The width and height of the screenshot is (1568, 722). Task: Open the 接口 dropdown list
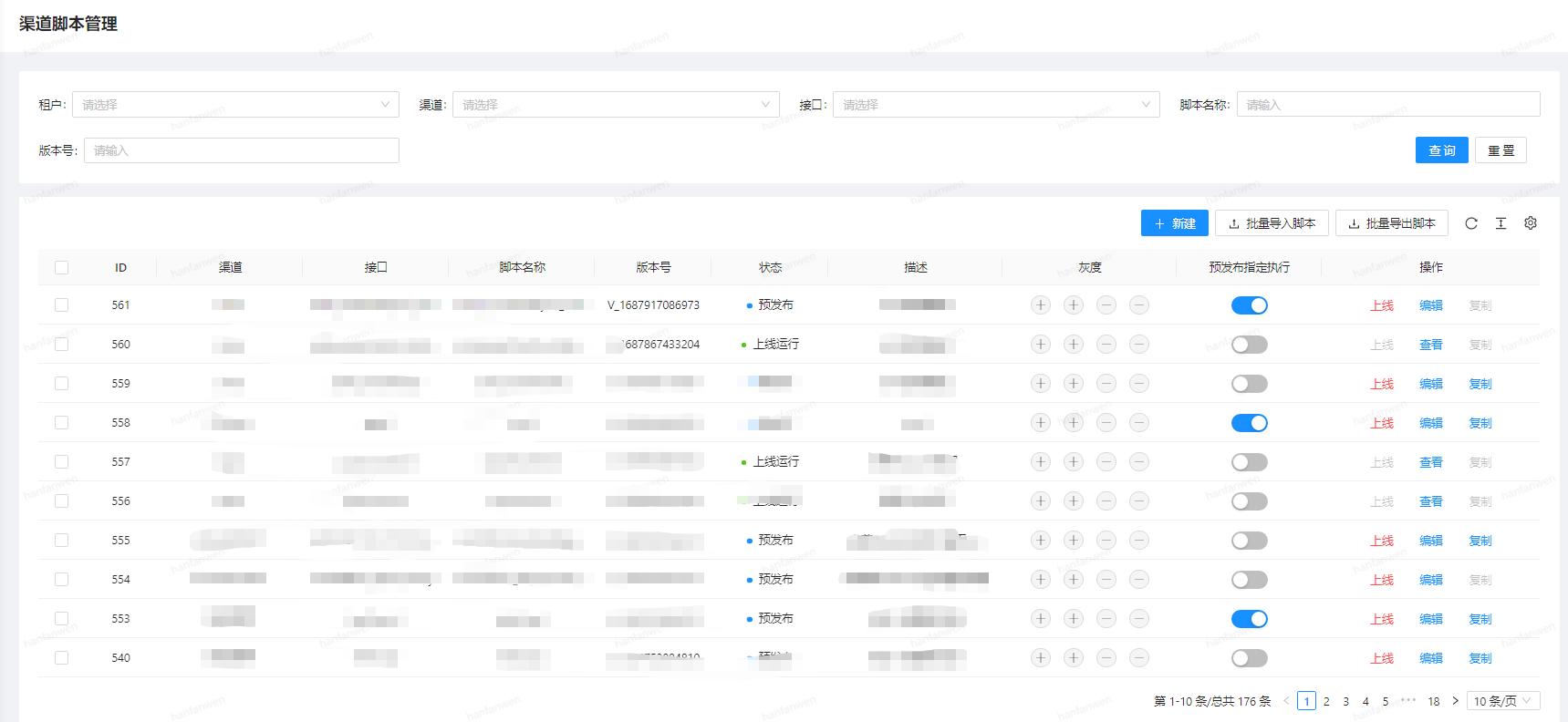point(996,105)
